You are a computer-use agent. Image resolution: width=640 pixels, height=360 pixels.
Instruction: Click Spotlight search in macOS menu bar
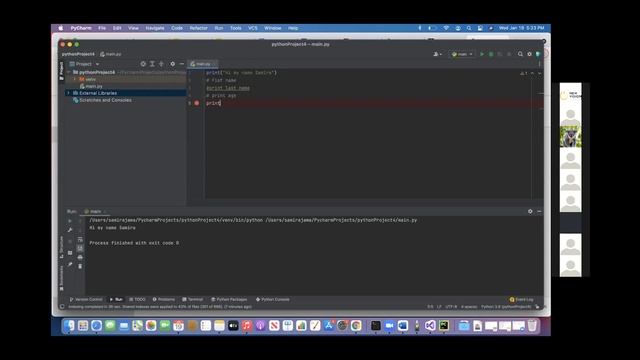[x=469, y=28]
